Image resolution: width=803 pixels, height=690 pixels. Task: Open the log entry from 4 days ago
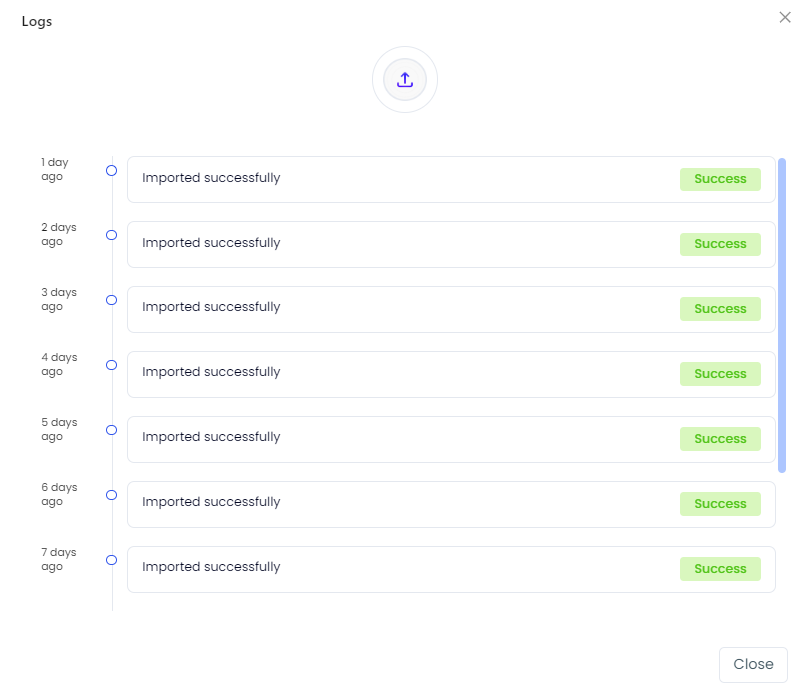pos(451,374)
